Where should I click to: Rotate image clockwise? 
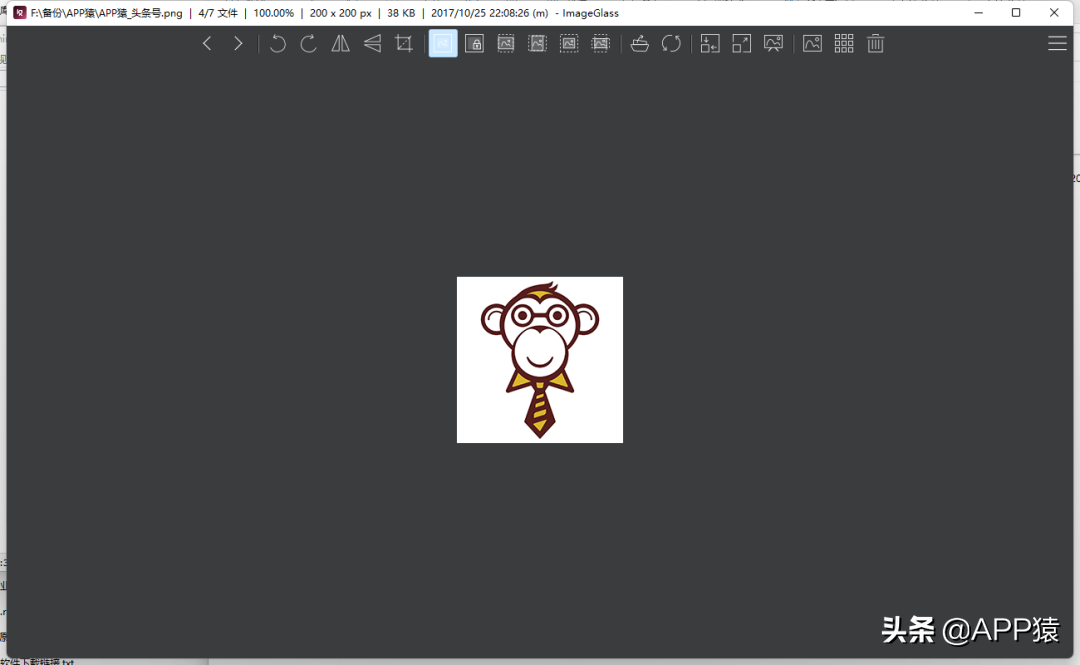309,43
